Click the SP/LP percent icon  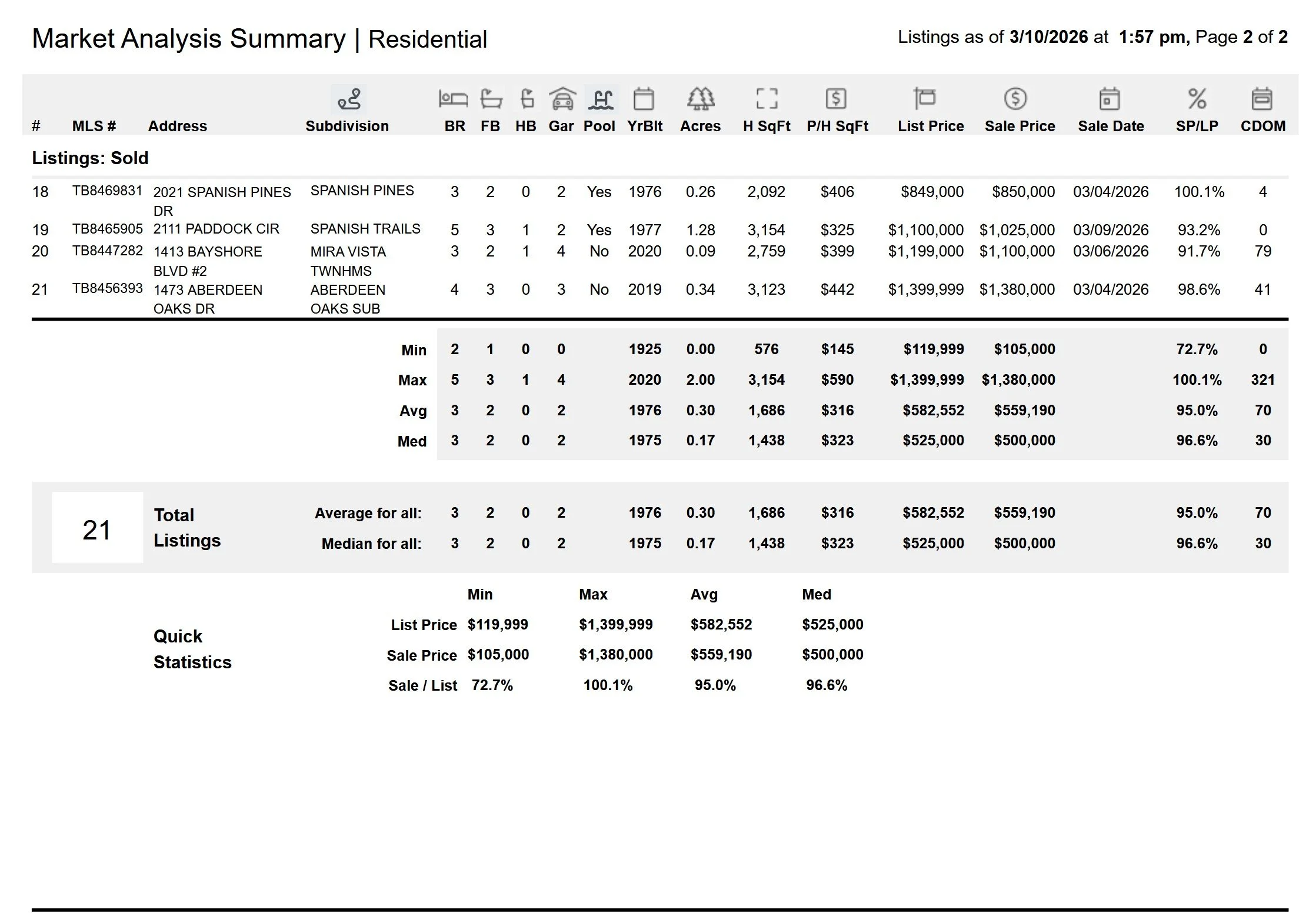tap(1197, 99)
